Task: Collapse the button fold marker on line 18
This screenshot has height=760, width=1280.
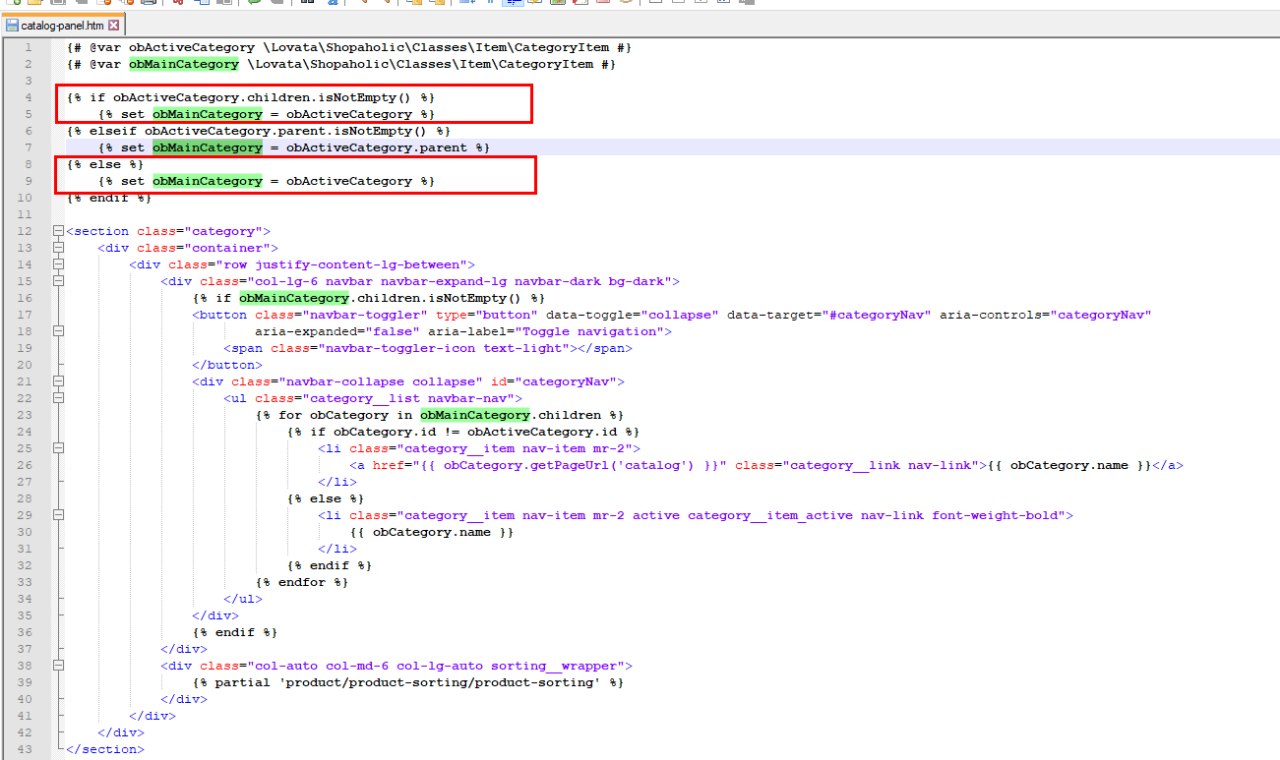Action: [x=58, y=331]
